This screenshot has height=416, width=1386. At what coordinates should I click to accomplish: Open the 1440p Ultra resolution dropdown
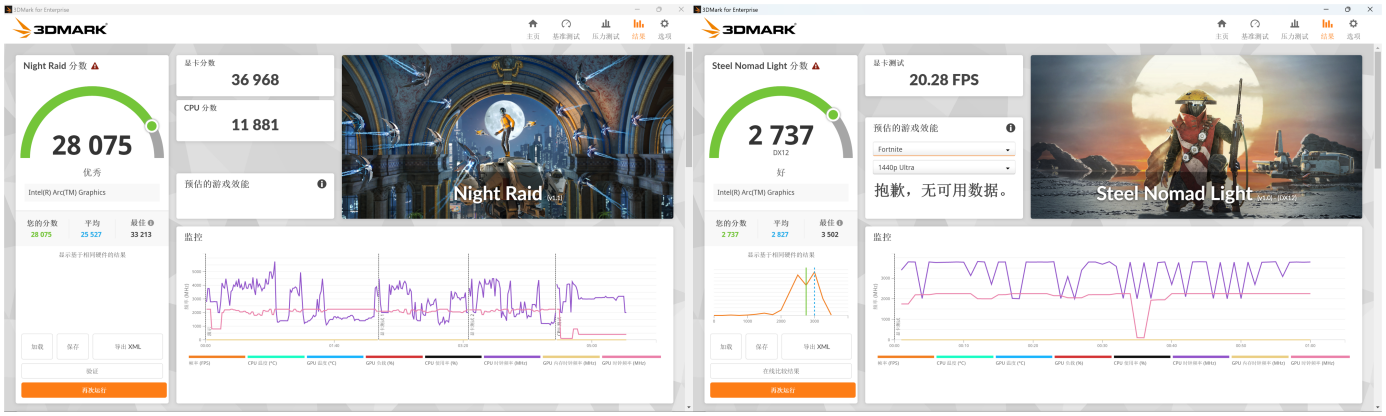pos(944,168)
